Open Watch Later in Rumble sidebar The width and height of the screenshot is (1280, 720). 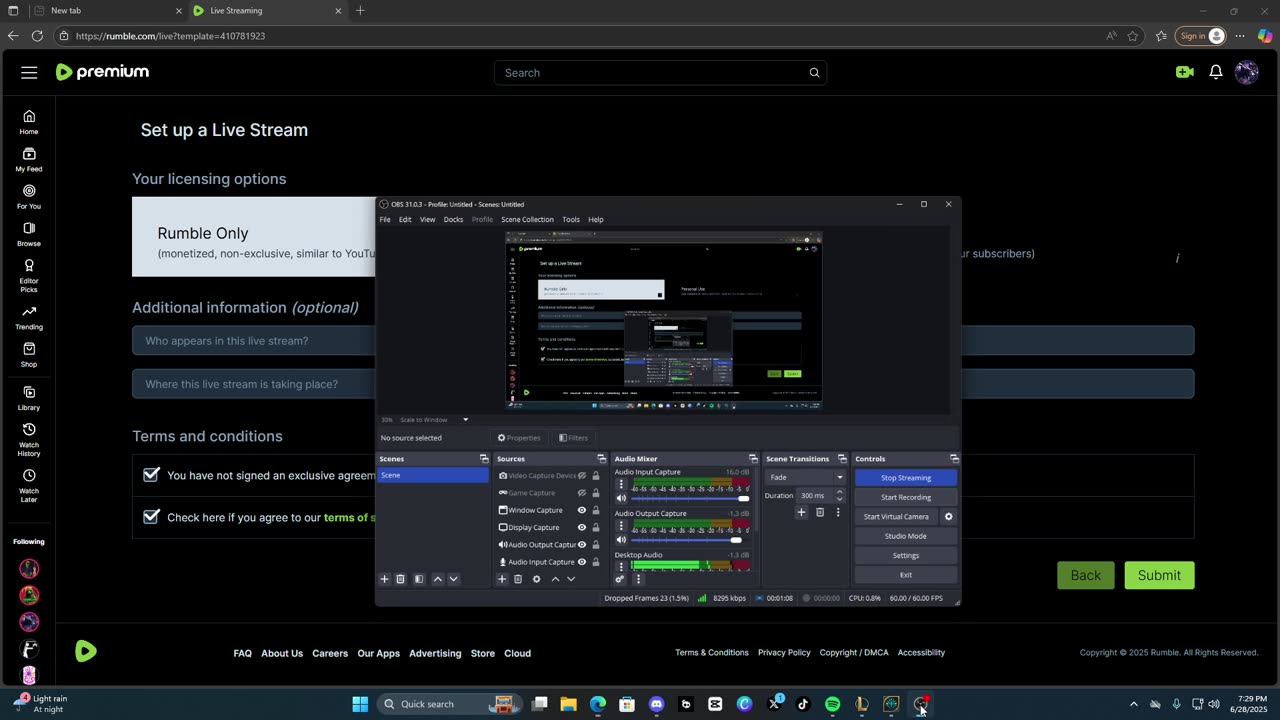[x=29, y=486]
